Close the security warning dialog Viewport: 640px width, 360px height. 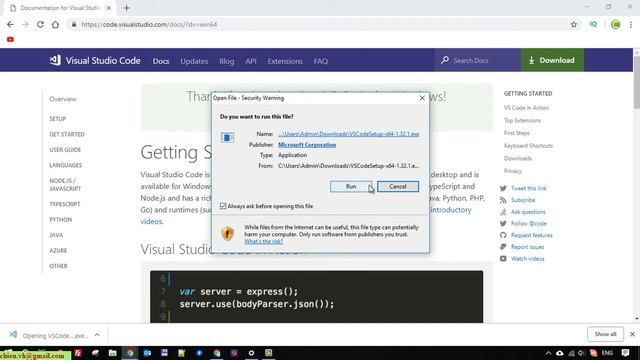click(x=422, y=98)
